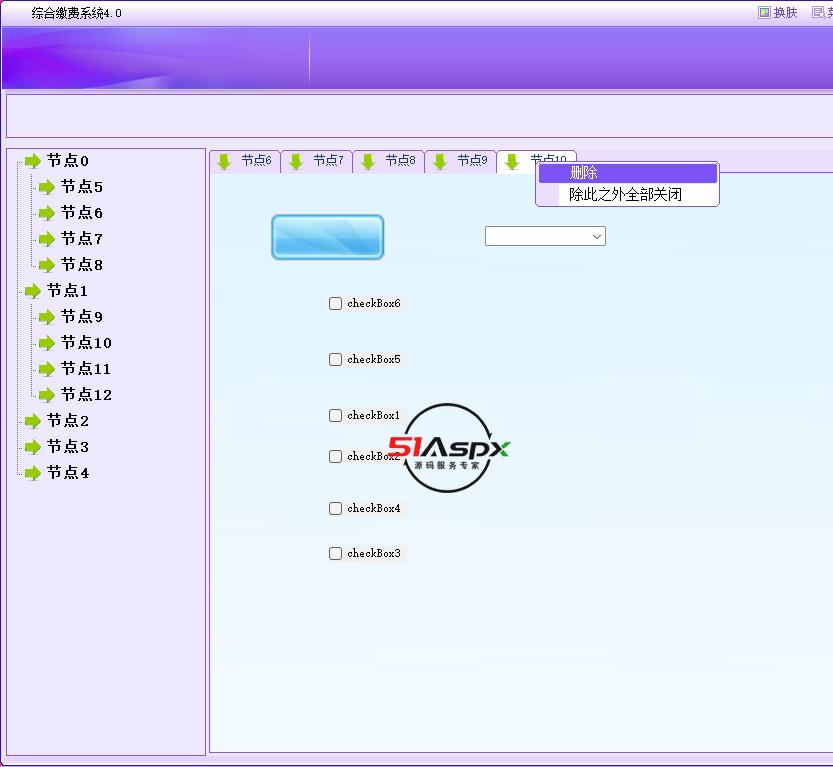Click the down-arrow icon on the 节点9 tab
833x767 pixels.
coord(440,161)
